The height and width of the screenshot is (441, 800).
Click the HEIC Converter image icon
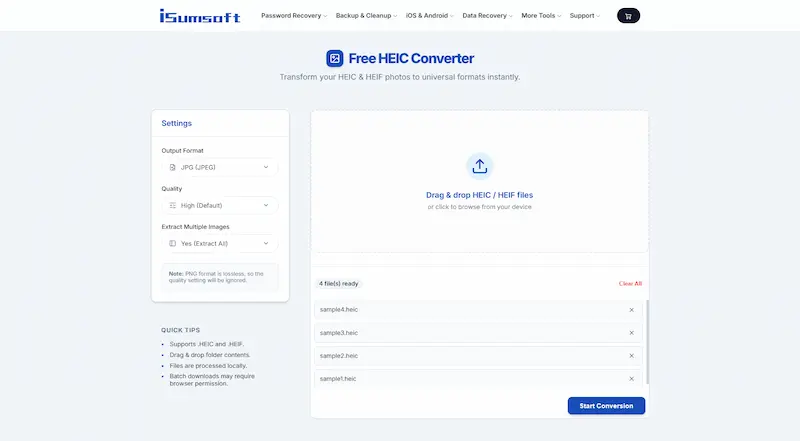(335, 59)
